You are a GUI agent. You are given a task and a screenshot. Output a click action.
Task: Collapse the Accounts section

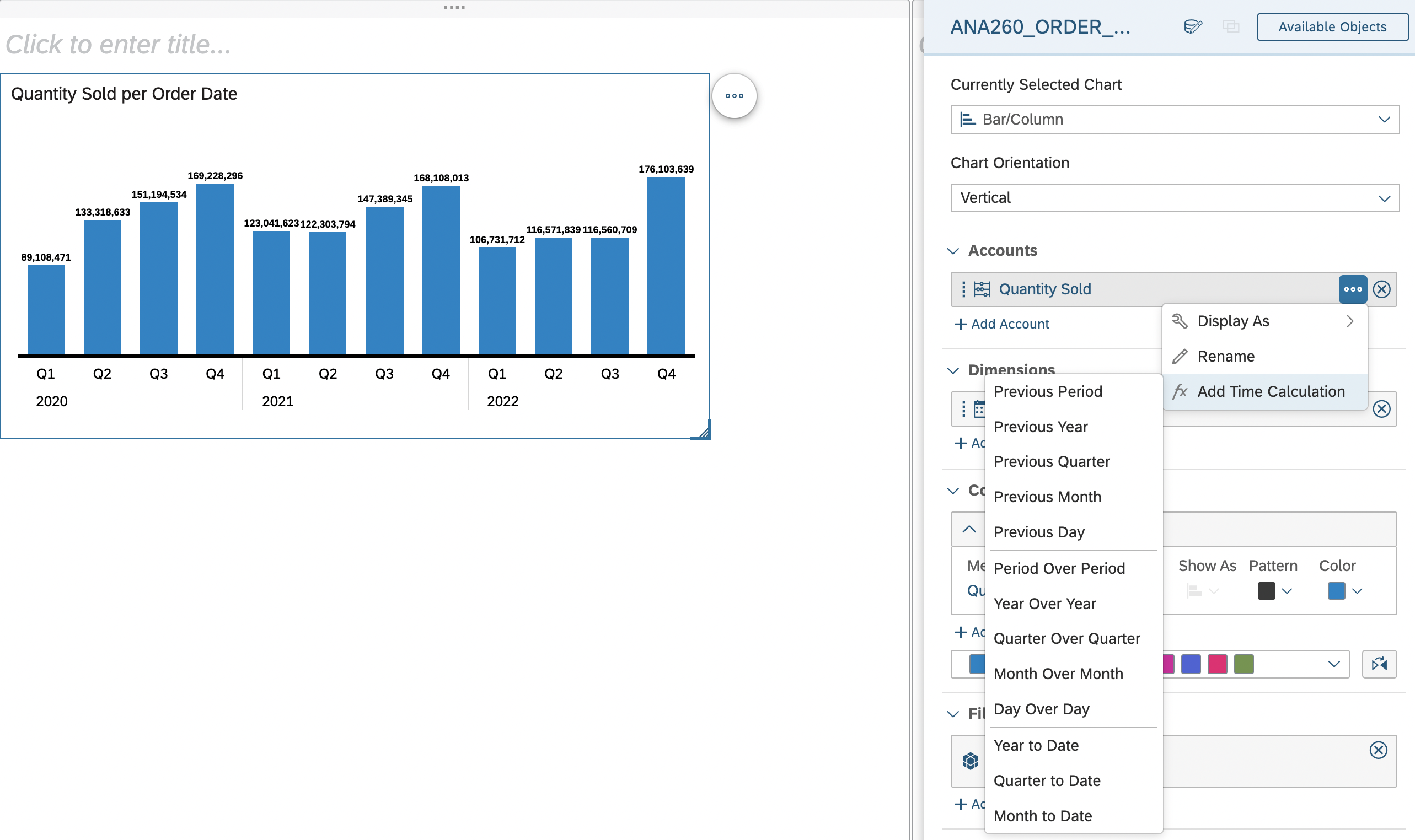pos(953,251)
